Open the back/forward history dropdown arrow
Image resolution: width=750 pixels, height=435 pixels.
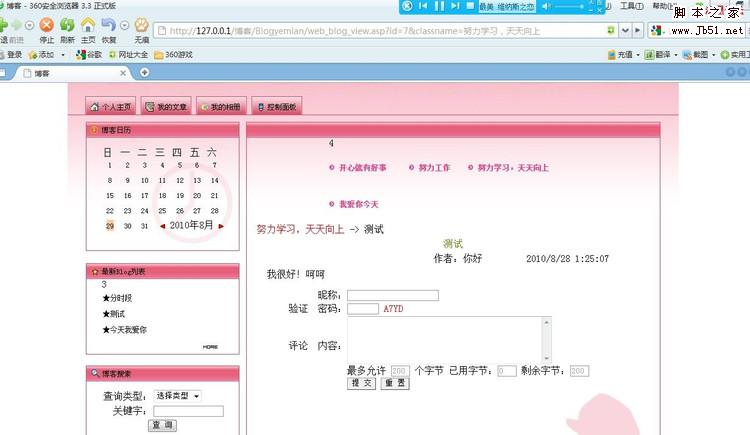click(x=29, y=25)
